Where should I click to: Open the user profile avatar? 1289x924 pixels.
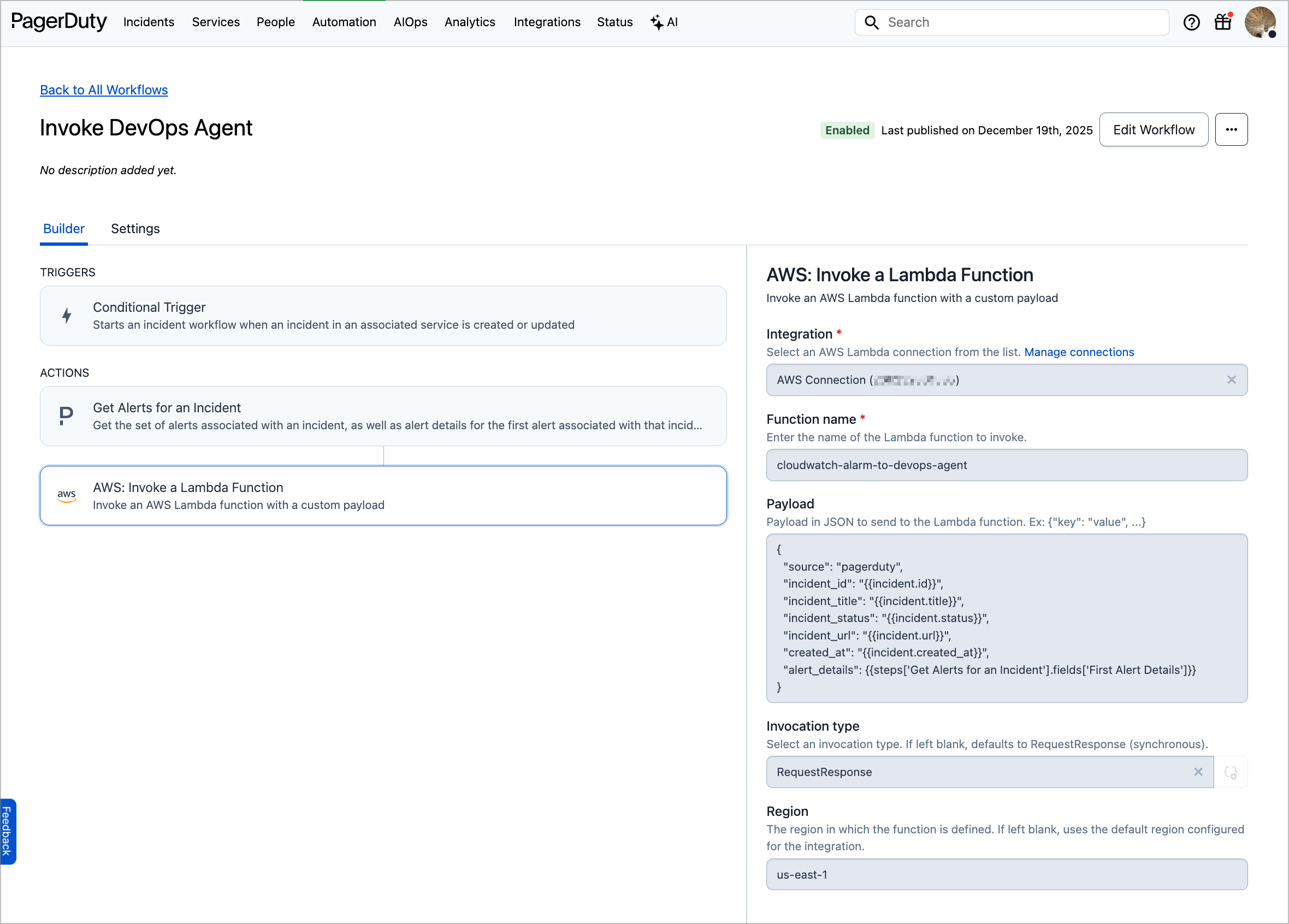pyautogui.click(x=1260, y=22)
